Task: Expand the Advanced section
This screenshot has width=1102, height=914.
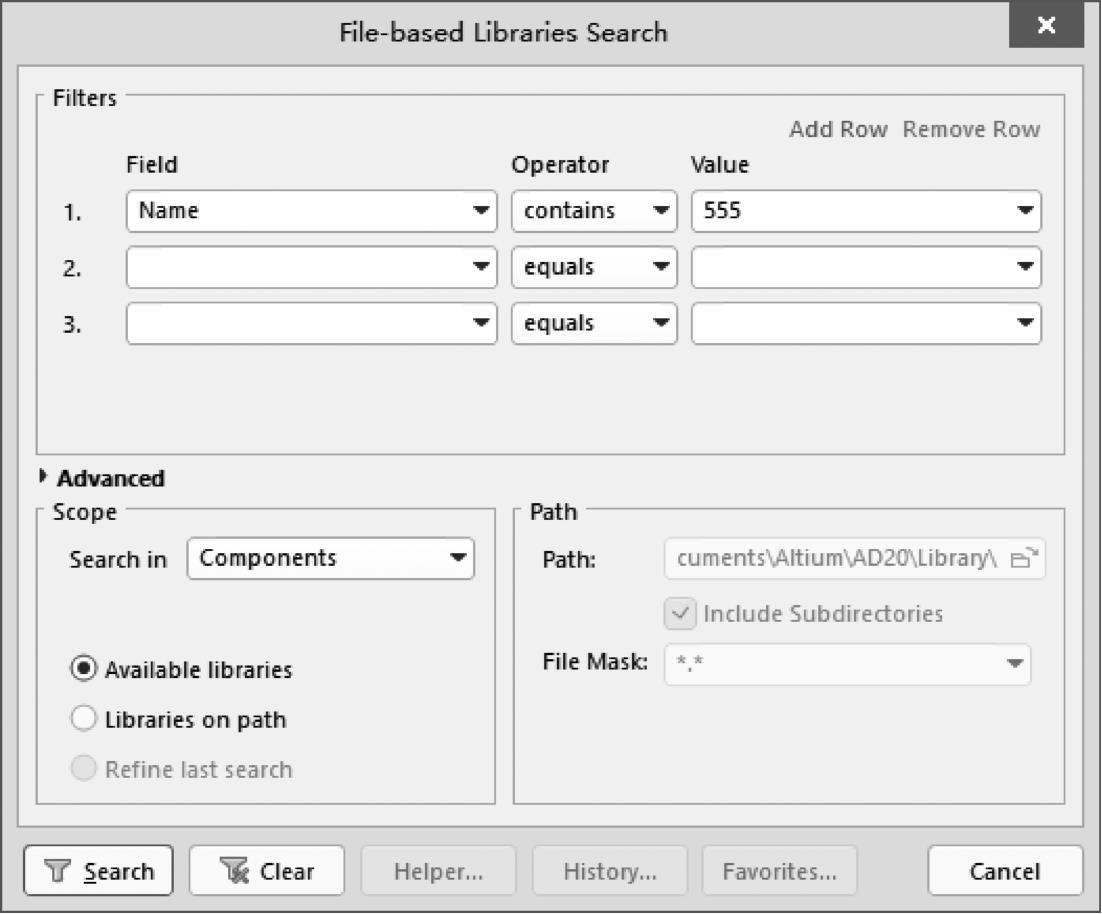Action: coord(43,478)
